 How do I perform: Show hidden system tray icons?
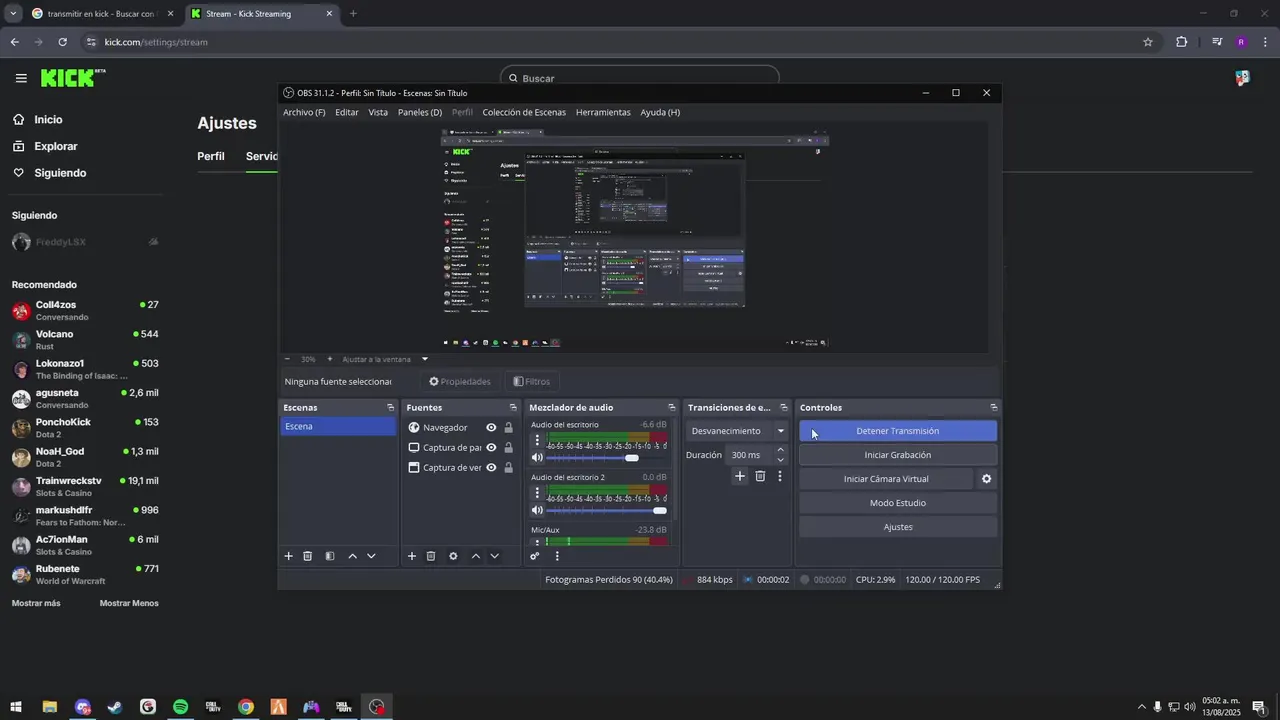(1141, 707)
